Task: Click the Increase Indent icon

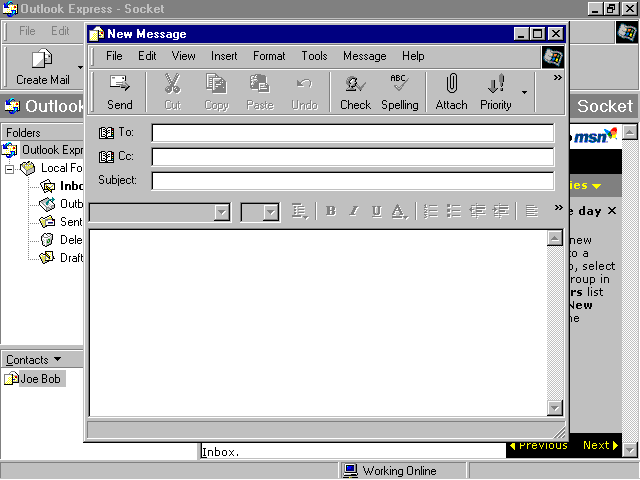Action: pos(500,211)
